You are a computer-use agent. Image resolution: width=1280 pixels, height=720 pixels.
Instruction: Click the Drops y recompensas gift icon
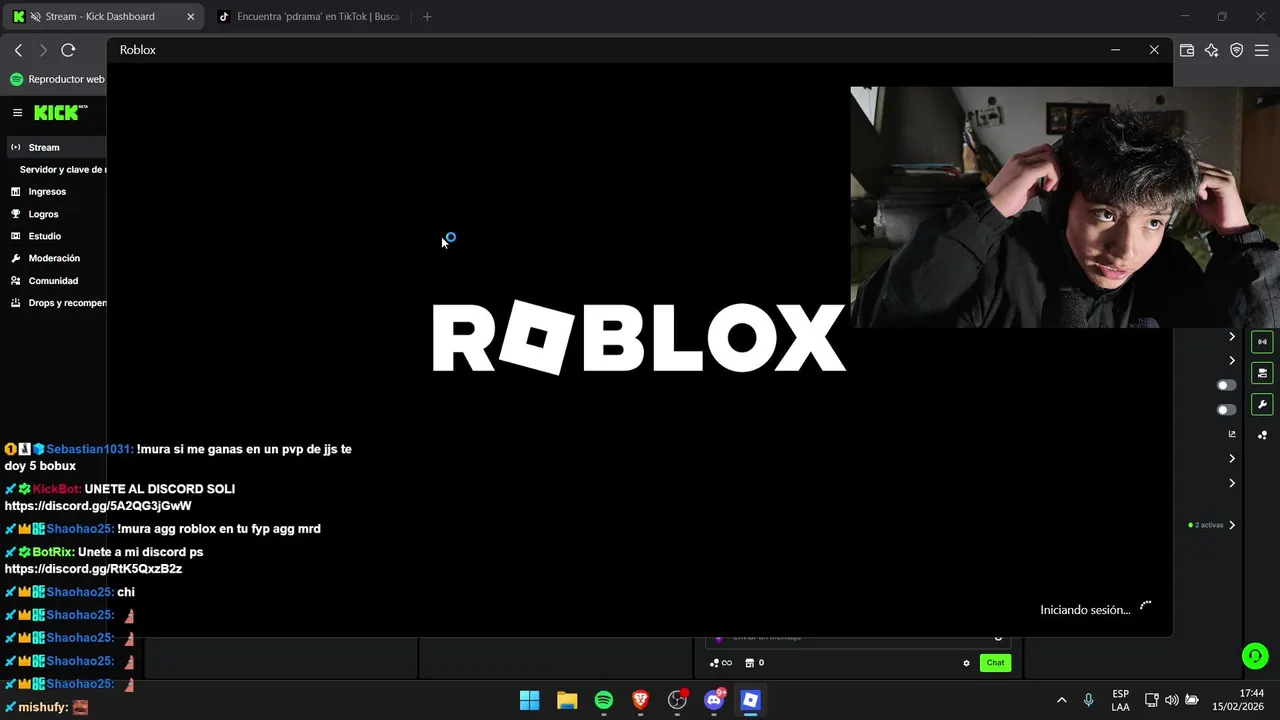[15, 303]
